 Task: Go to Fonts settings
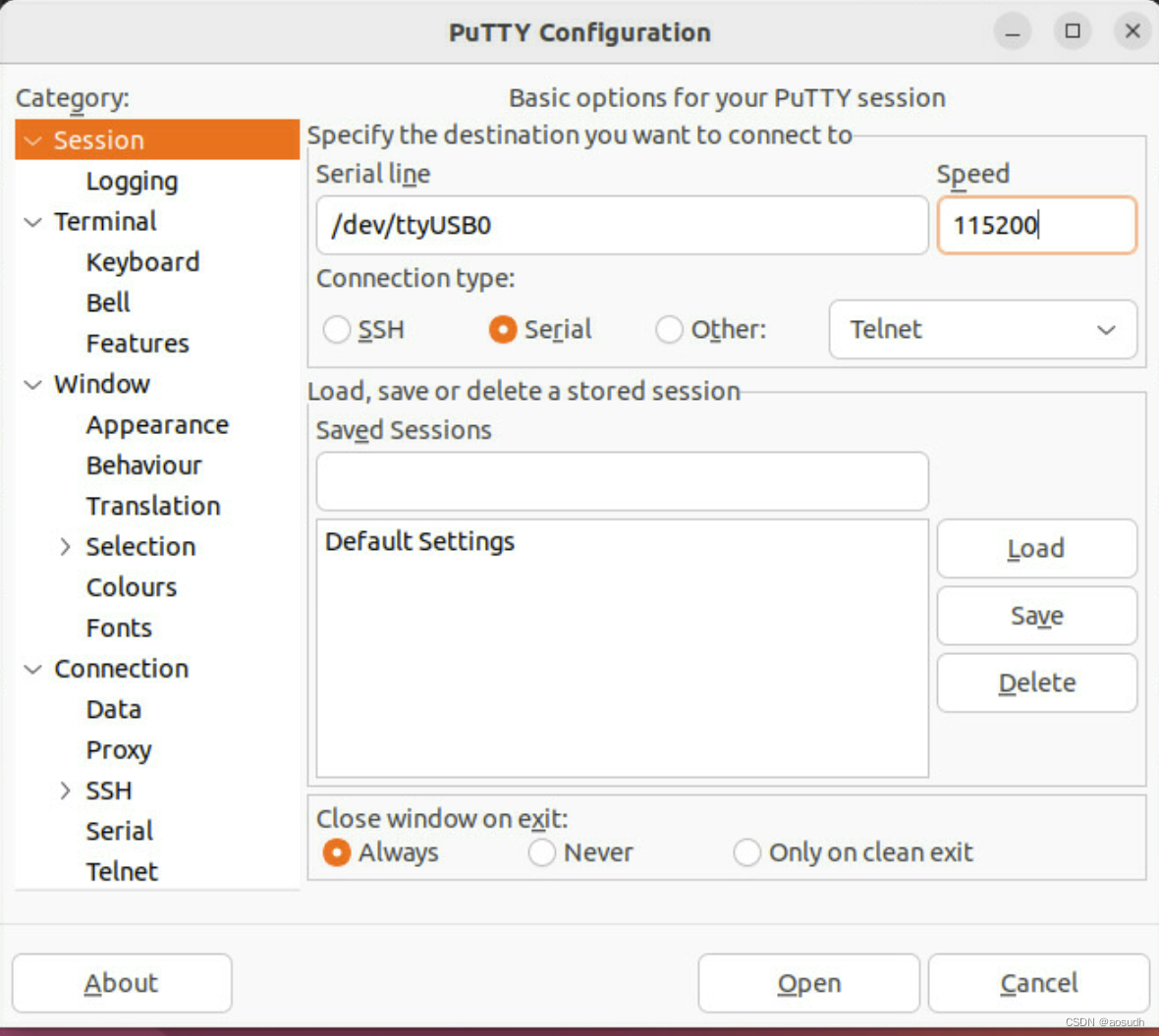pos(119,628)
